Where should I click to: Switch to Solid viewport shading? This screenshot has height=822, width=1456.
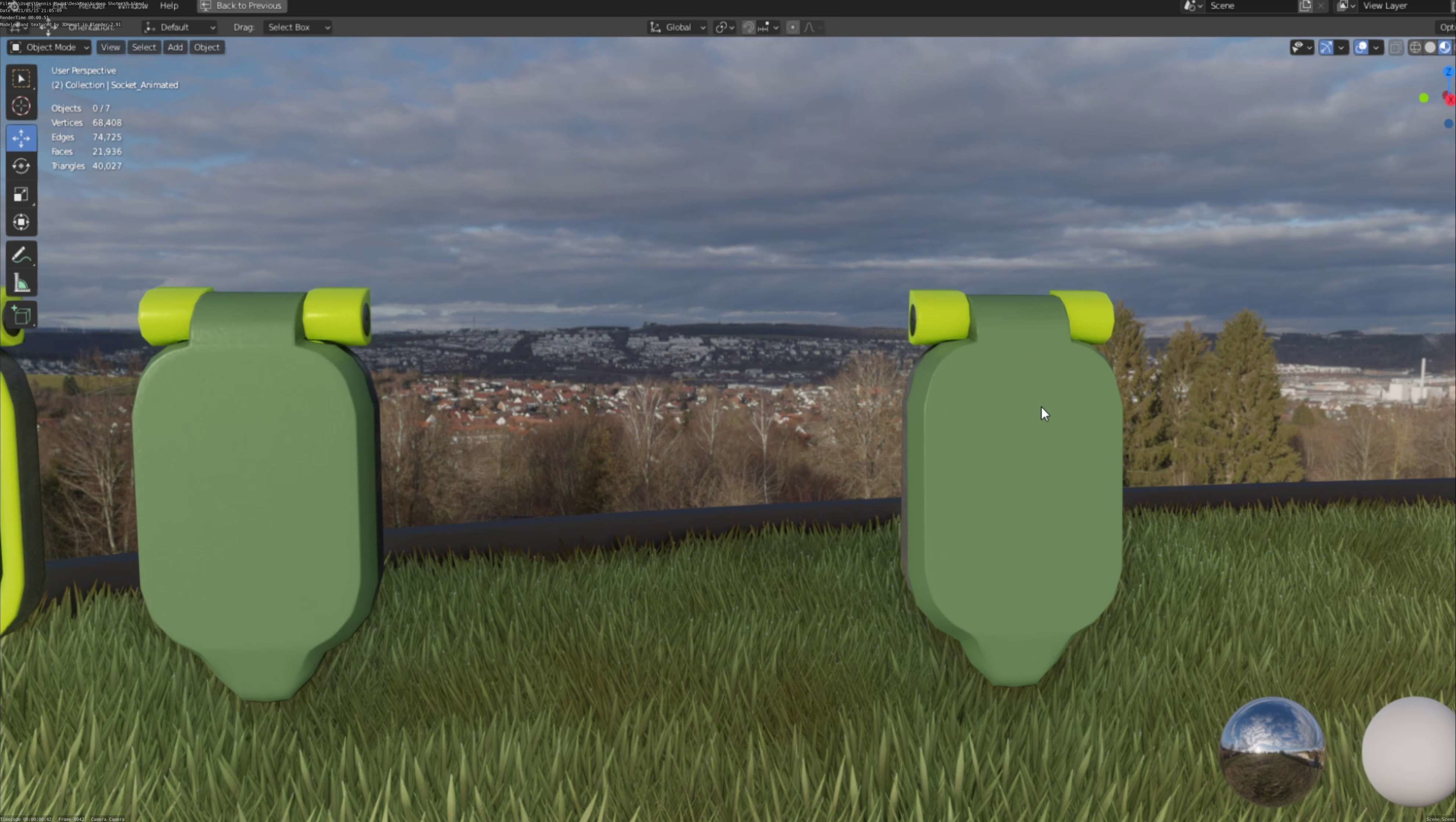pyautogui.click(x=1430, y=47)
